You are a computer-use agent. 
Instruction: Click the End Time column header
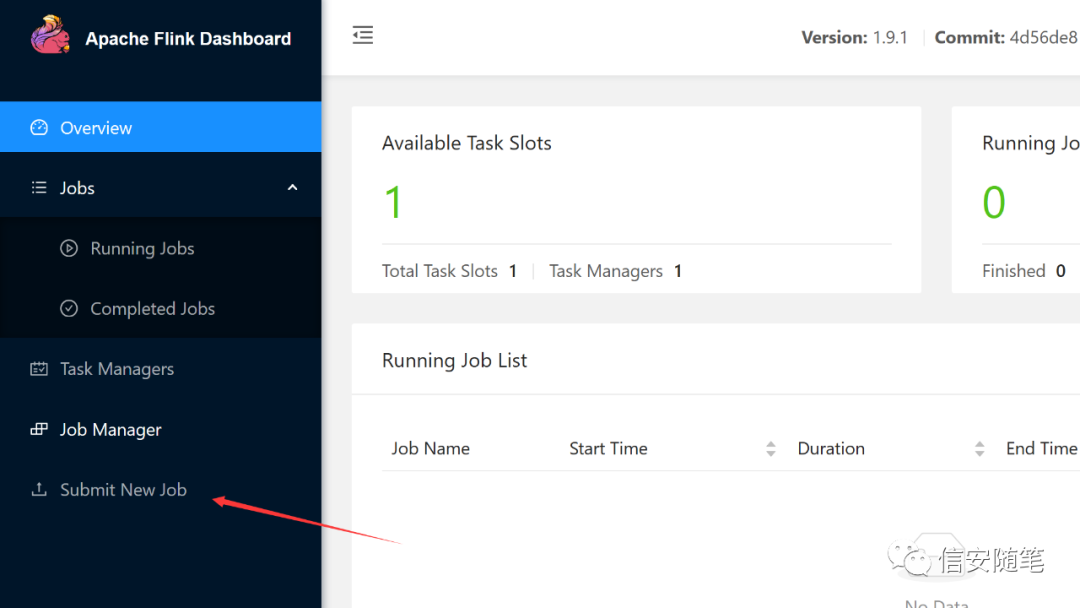tap(1041, 448)
